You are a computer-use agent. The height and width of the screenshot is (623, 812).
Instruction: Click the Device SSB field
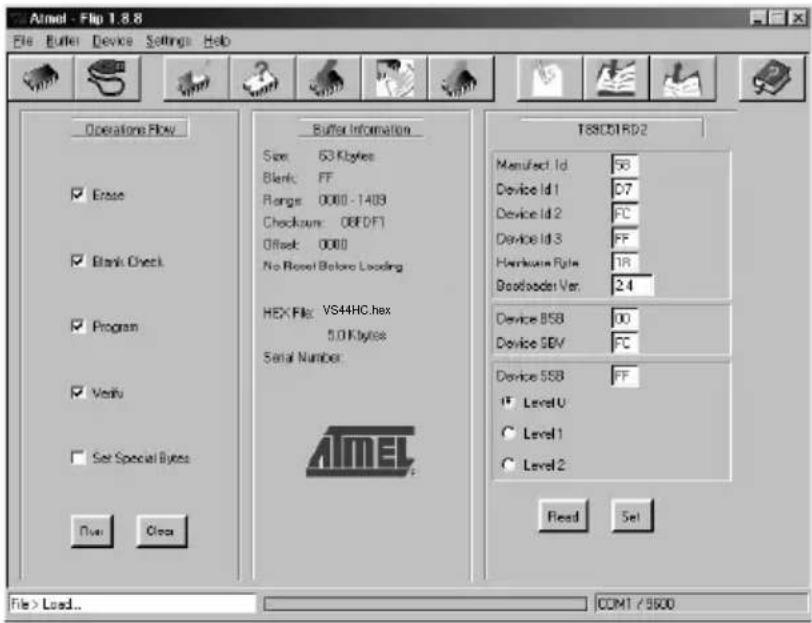click(625, 376)
